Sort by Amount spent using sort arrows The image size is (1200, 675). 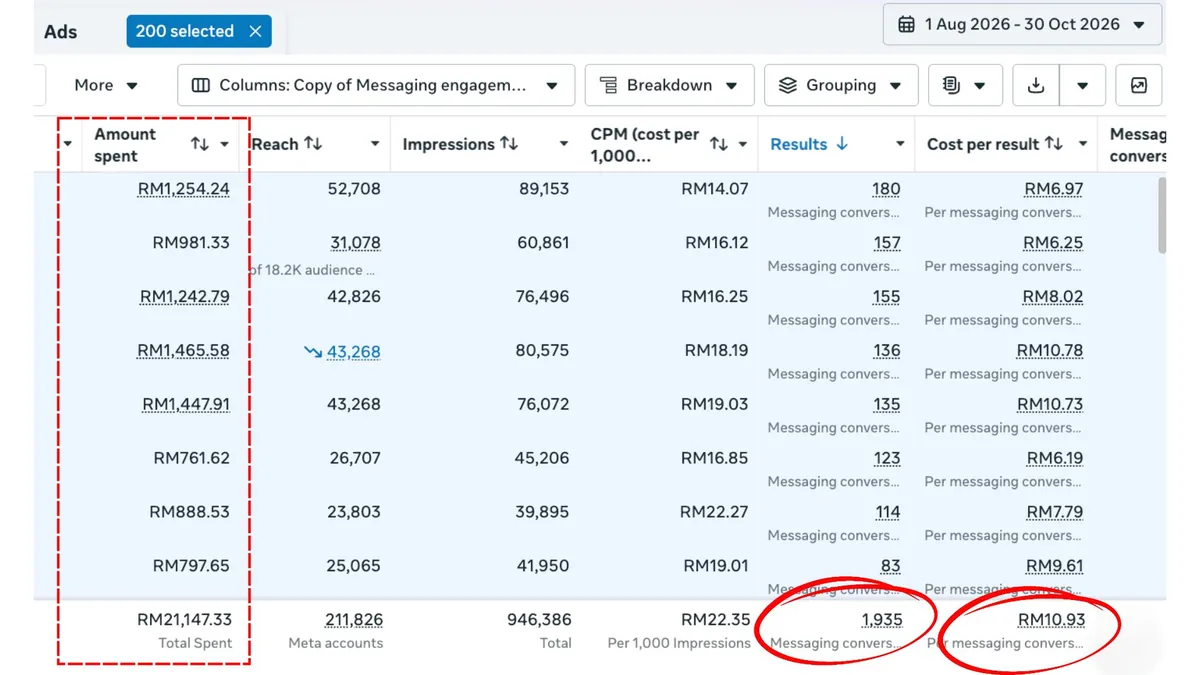tap(200, 144)
